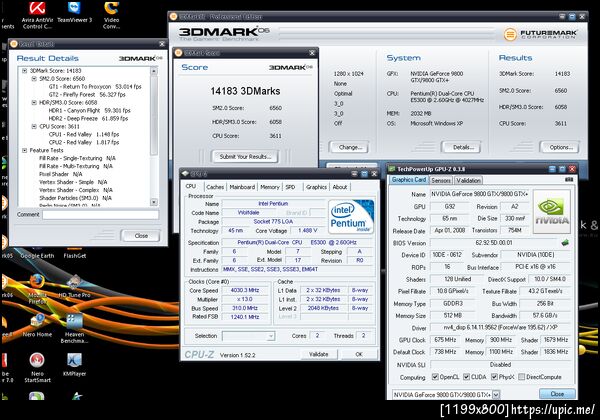The image size is (600, 420).
Task: Switch to Caches tab in CPU-Z
Action: pyautogui.click(x=215, y=187)
